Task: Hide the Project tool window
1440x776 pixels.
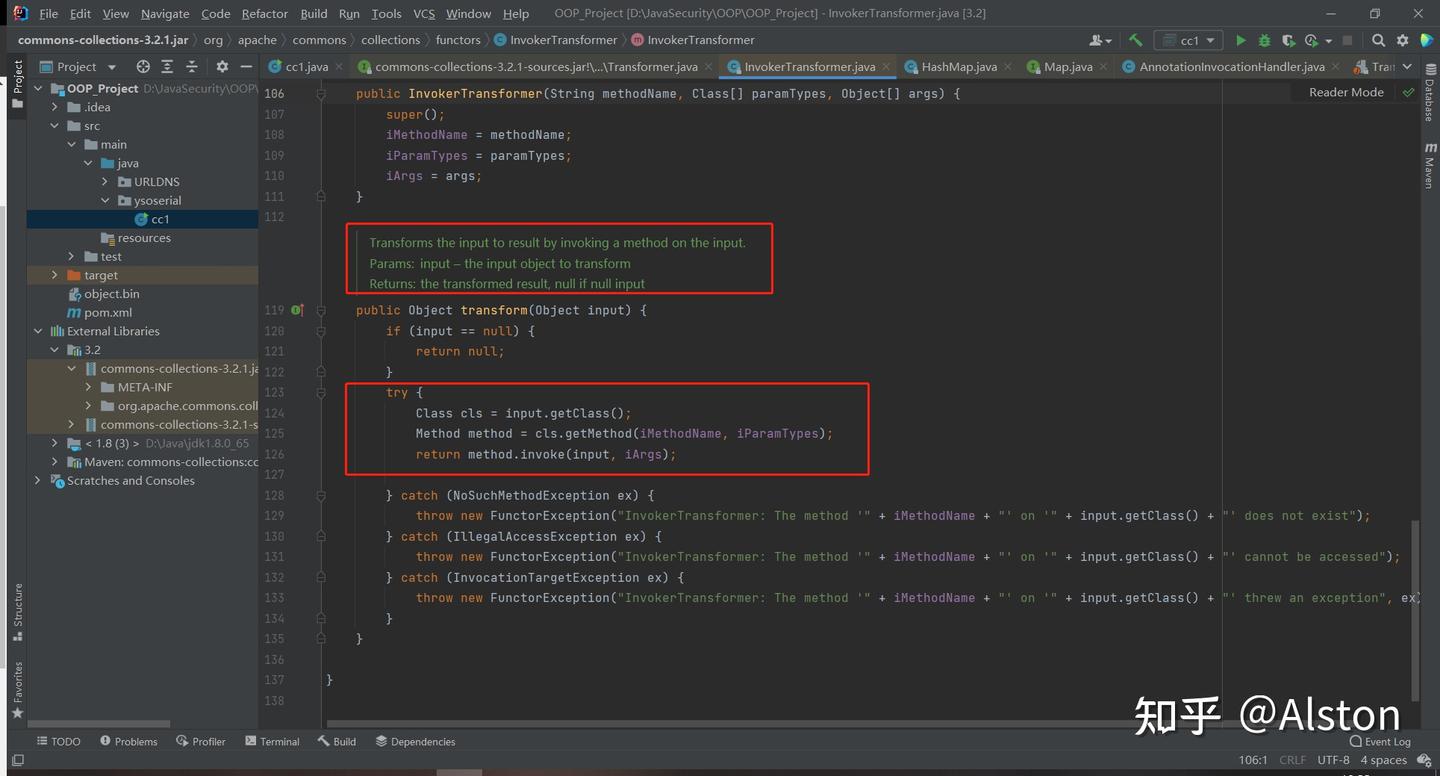Action: (246, 67)
